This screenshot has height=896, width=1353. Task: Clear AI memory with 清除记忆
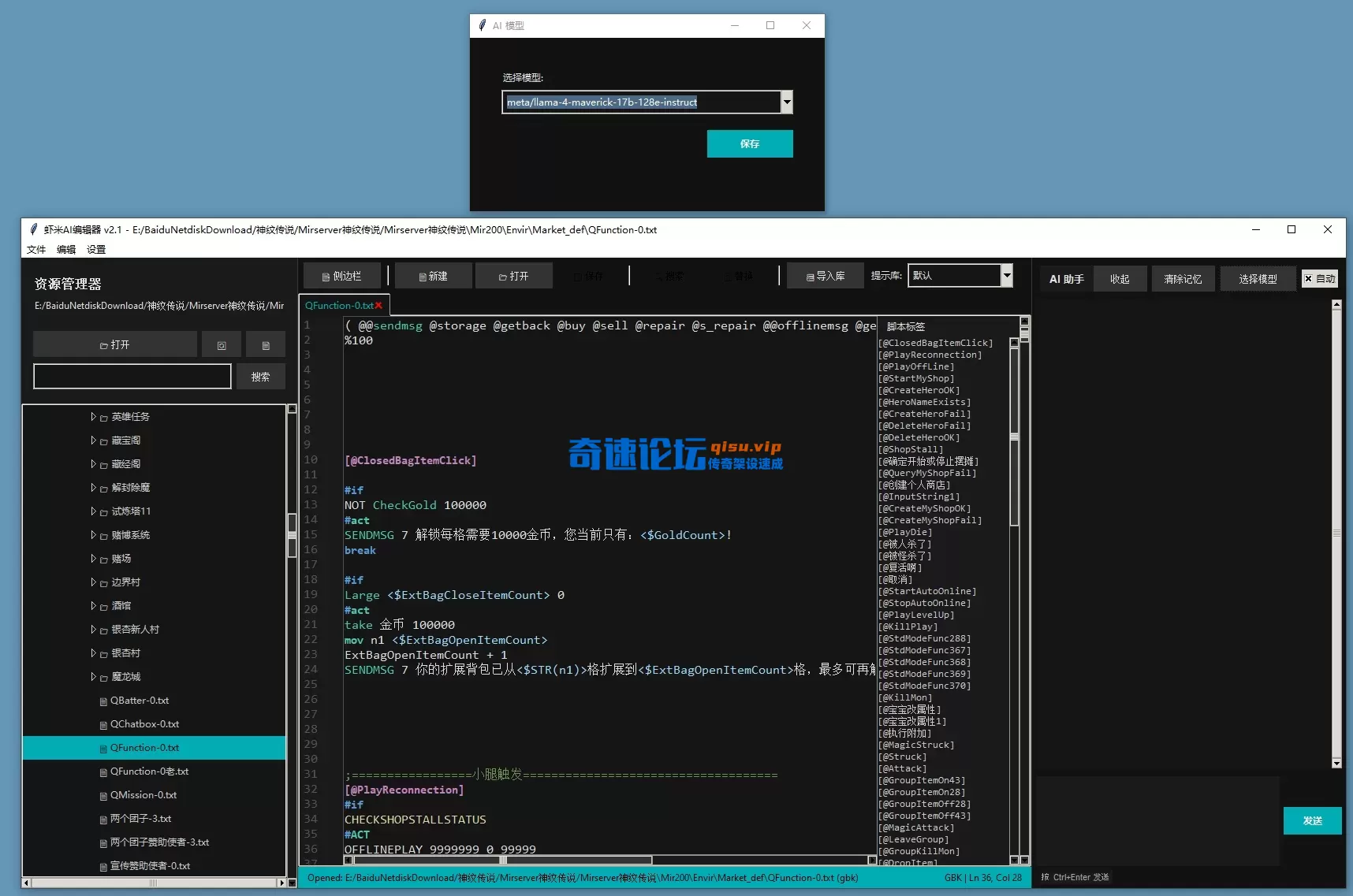(1183, 278)
